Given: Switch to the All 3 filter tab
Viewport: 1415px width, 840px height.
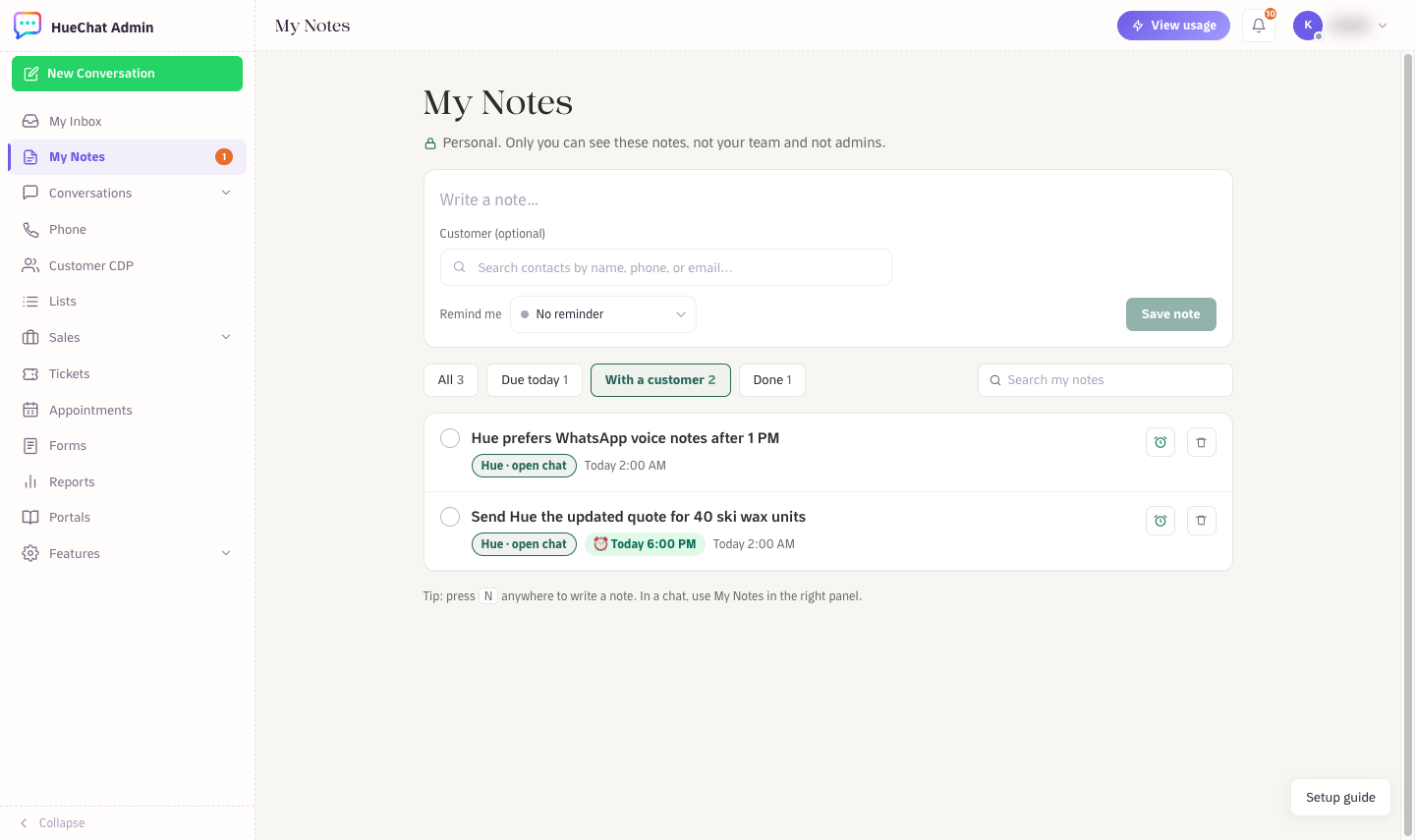Looking at the screenshot, I should pos(451,380).
